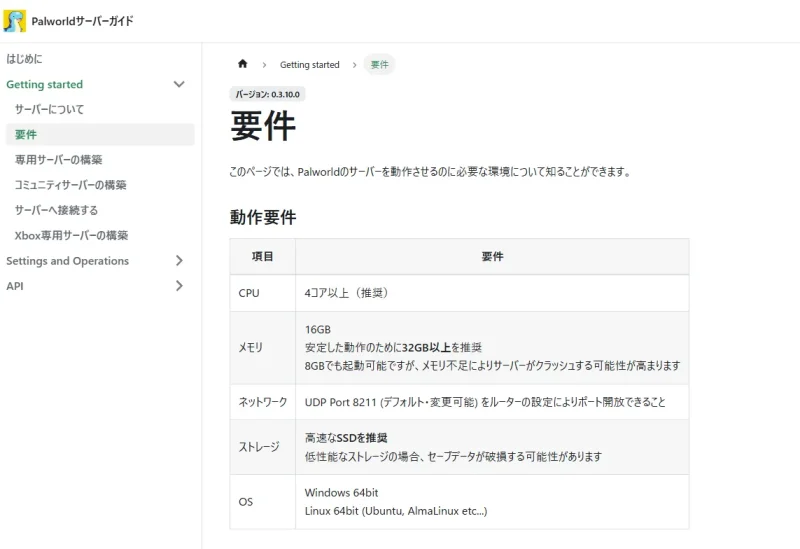Click the Linux 64bit (Ubuntu, AlmaLinux etc...) text
Image resolution: width=800 pixels, height=549 pixels.
[x=396, y=511]
